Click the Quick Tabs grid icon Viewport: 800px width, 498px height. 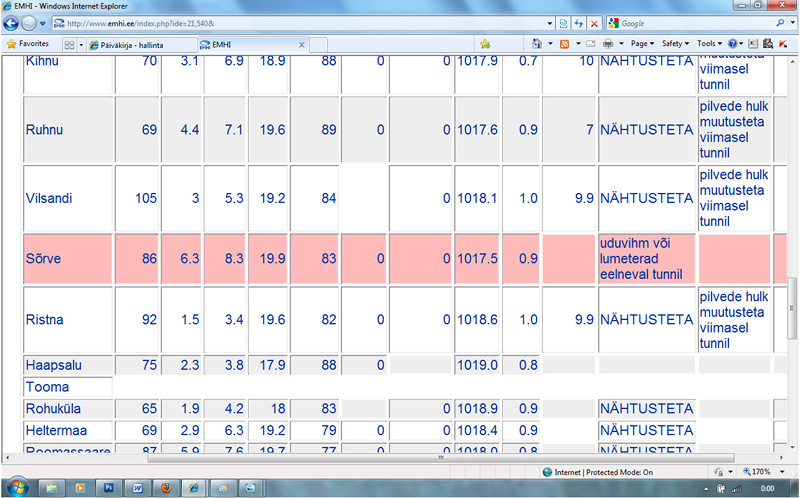click(69, 44)
